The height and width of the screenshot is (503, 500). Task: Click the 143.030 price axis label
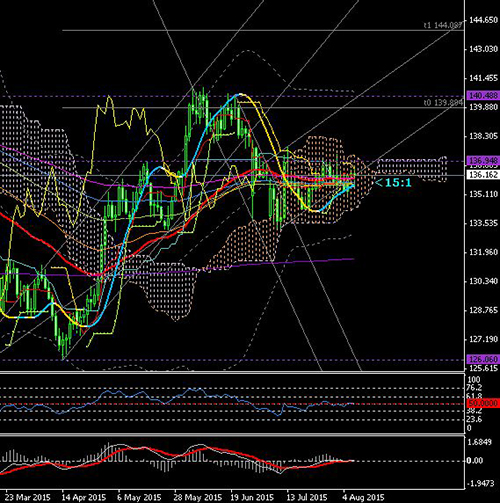[x=483, y=49]
